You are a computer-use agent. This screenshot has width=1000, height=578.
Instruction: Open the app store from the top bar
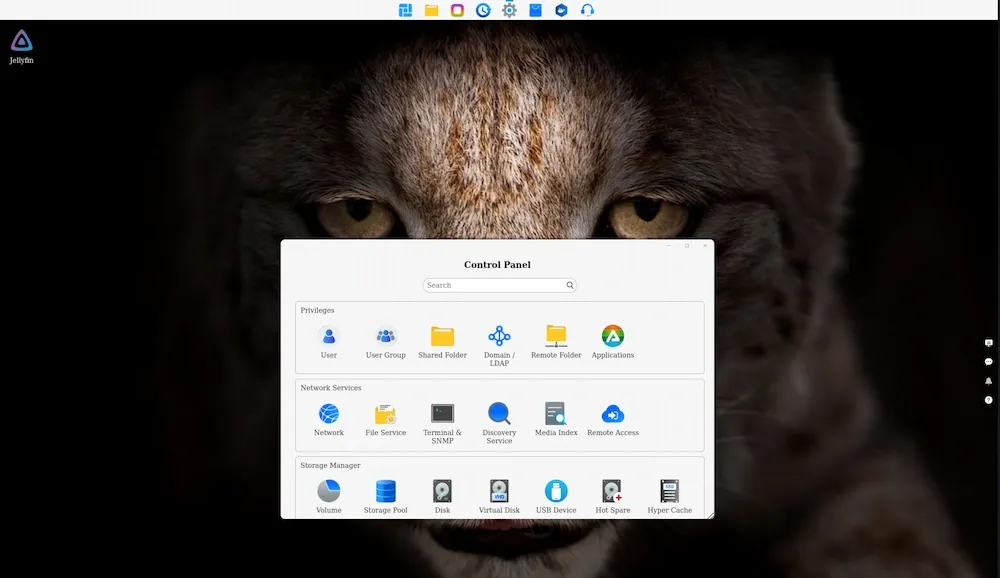536,10
